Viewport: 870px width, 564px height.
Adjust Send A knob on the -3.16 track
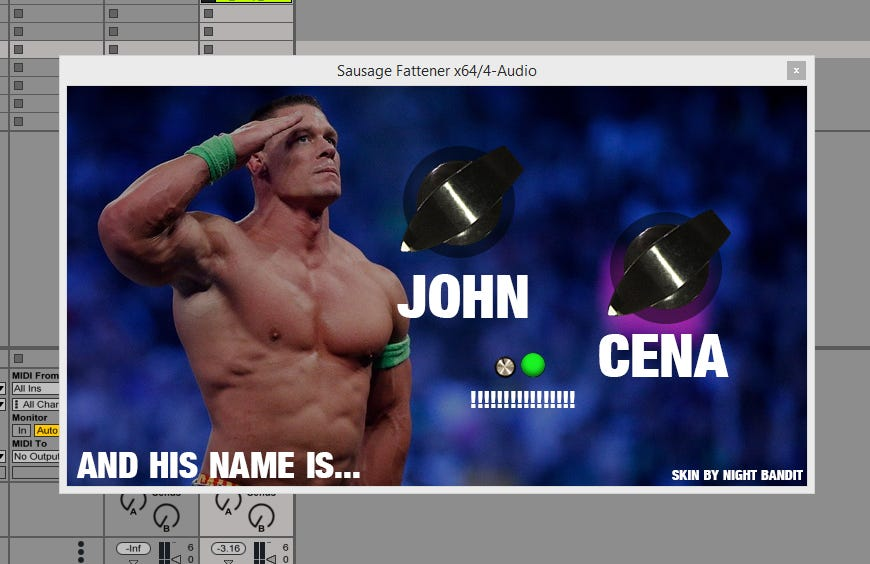[228, 502]
